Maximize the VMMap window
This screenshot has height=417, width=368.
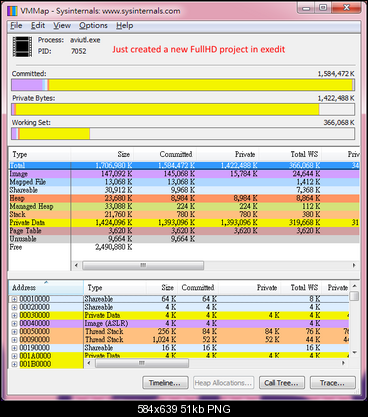click(x=323, y=8)
